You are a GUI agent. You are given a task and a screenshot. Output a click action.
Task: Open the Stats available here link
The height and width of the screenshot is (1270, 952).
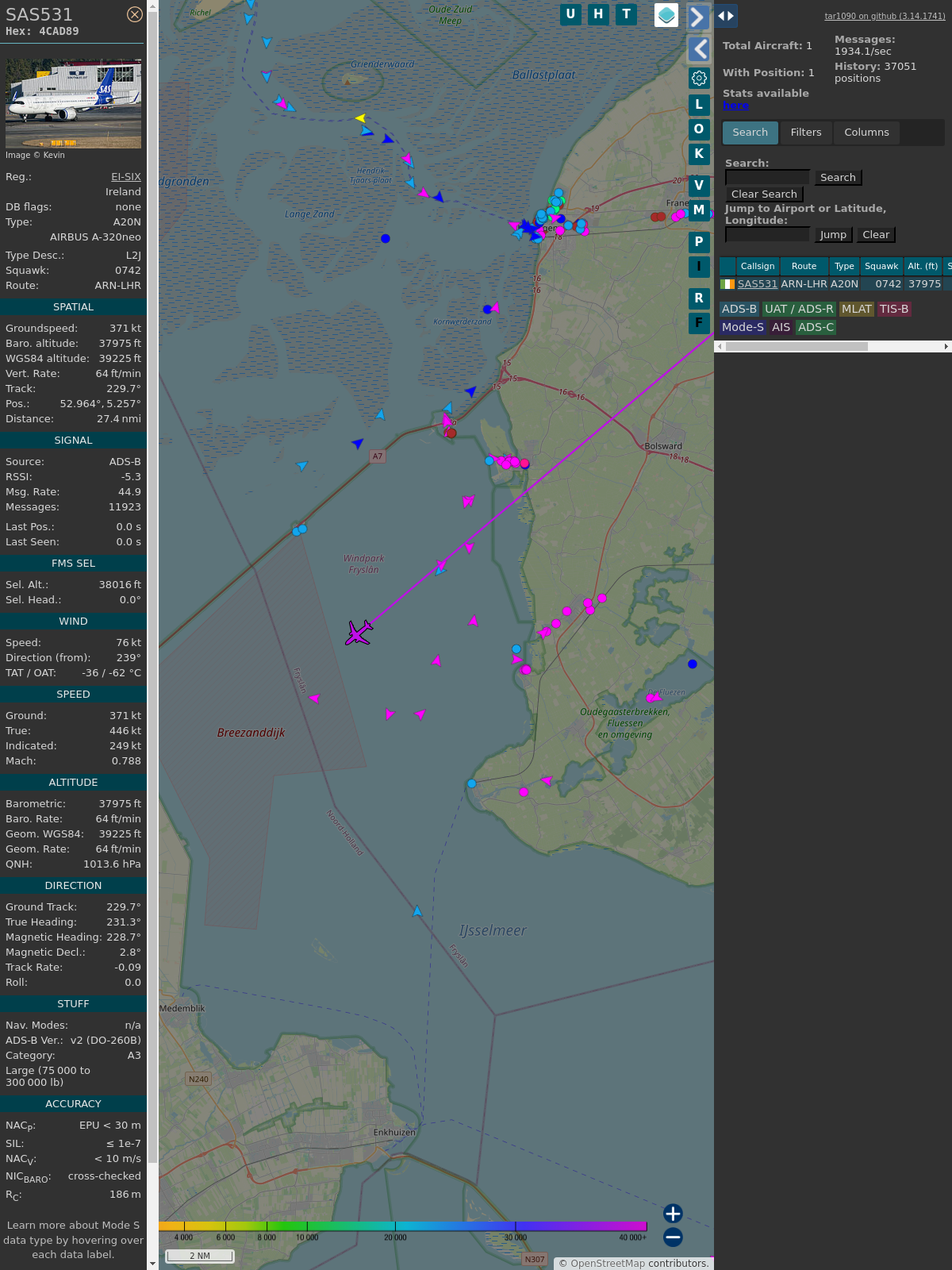735,106
